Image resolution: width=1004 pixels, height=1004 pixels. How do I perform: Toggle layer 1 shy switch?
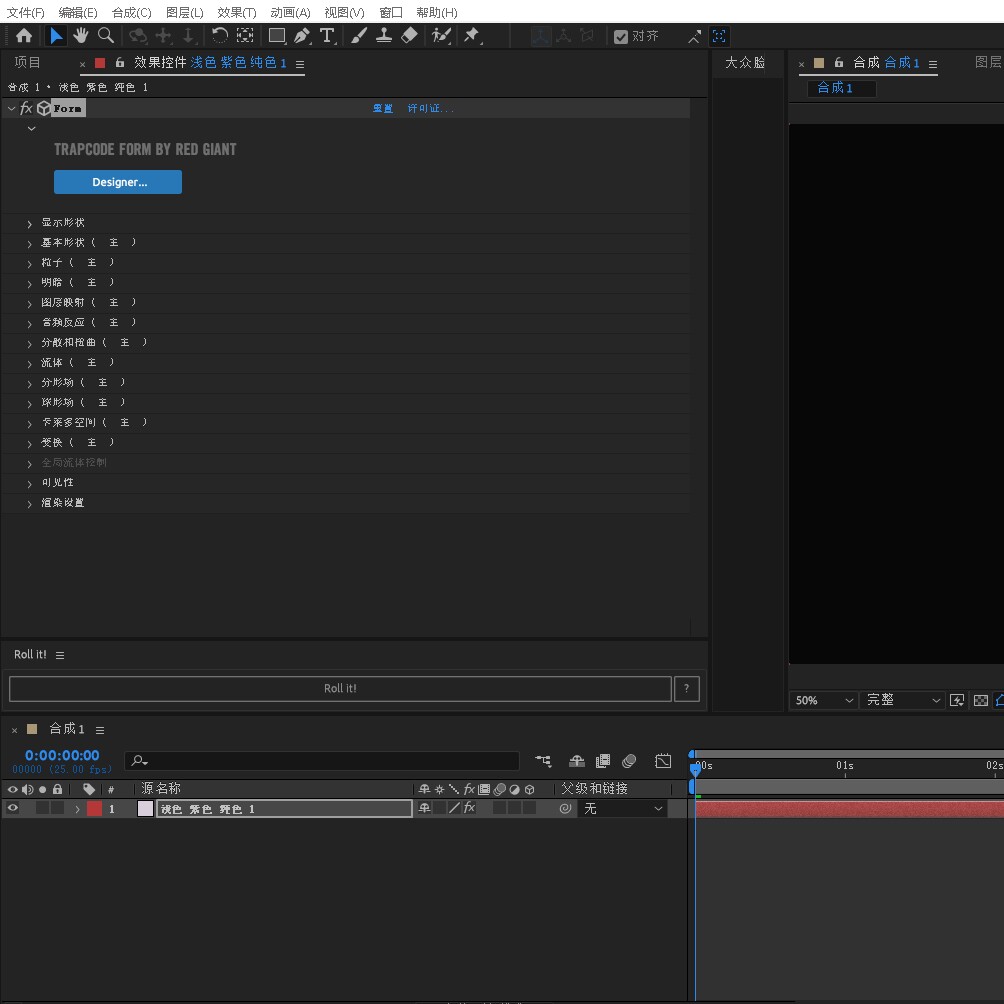pos(424,808)
